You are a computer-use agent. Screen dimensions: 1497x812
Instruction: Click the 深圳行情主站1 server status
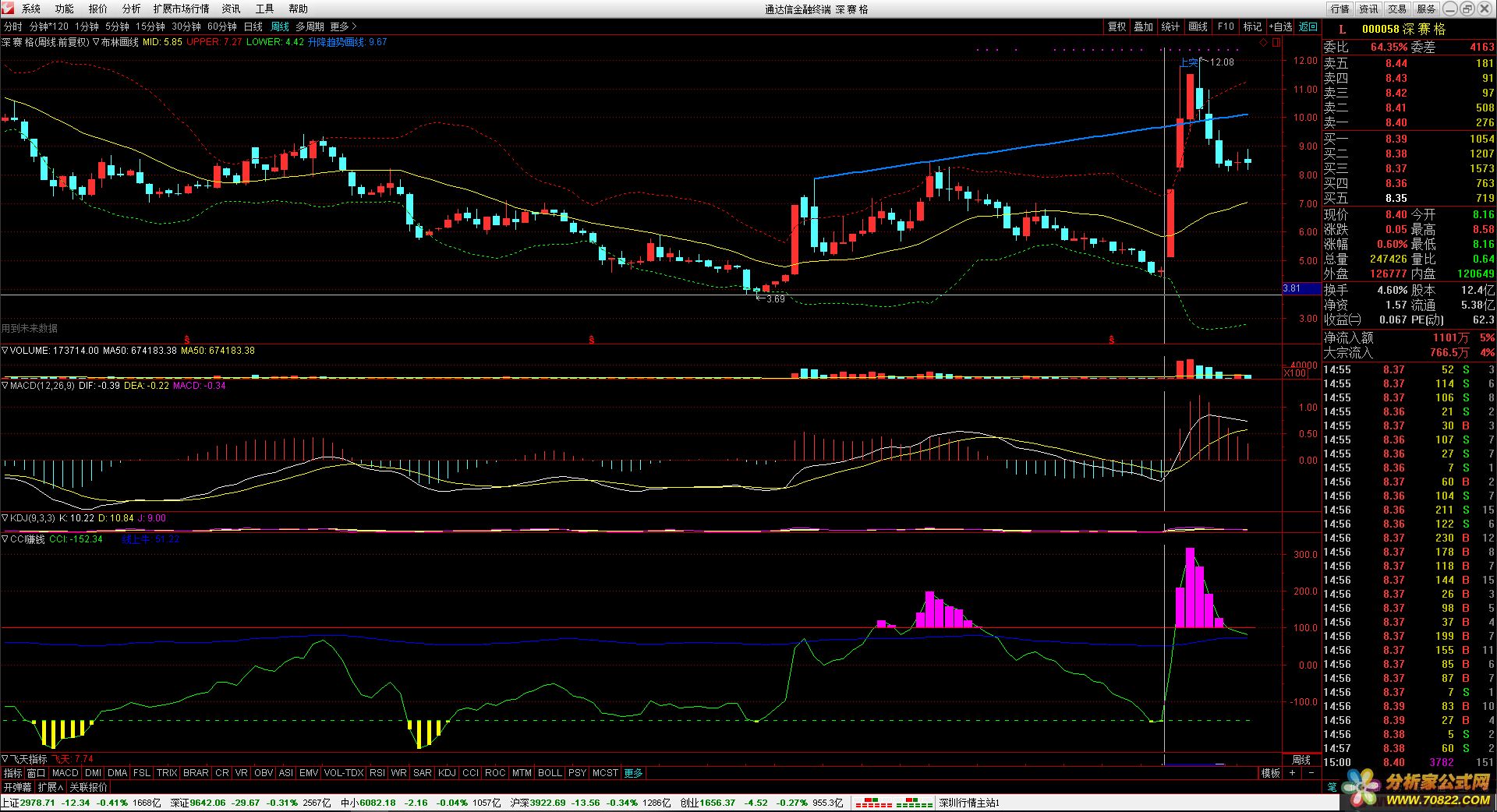(969, 803)
